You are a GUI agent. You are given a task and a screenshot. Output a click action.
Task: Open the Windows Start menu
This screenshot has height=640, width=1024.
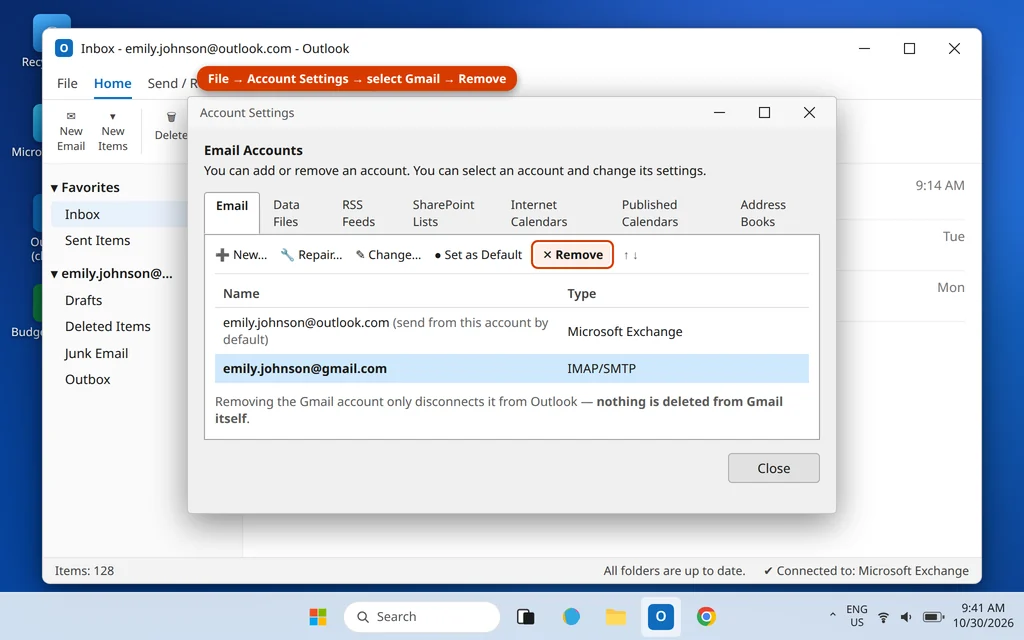coord(318,616)
